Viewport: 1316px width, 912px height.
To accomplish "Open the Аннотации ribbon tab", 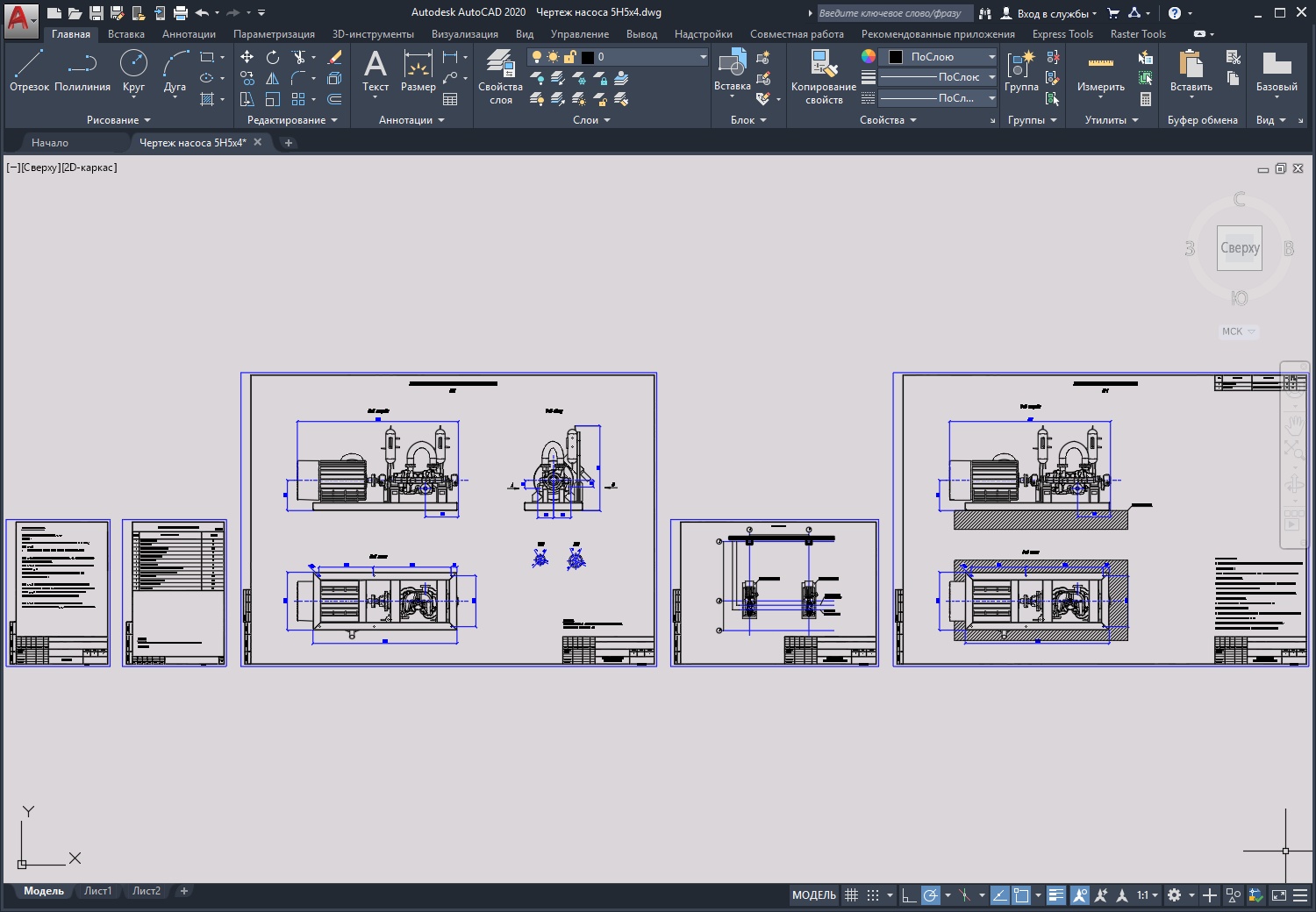I will 189,34.
